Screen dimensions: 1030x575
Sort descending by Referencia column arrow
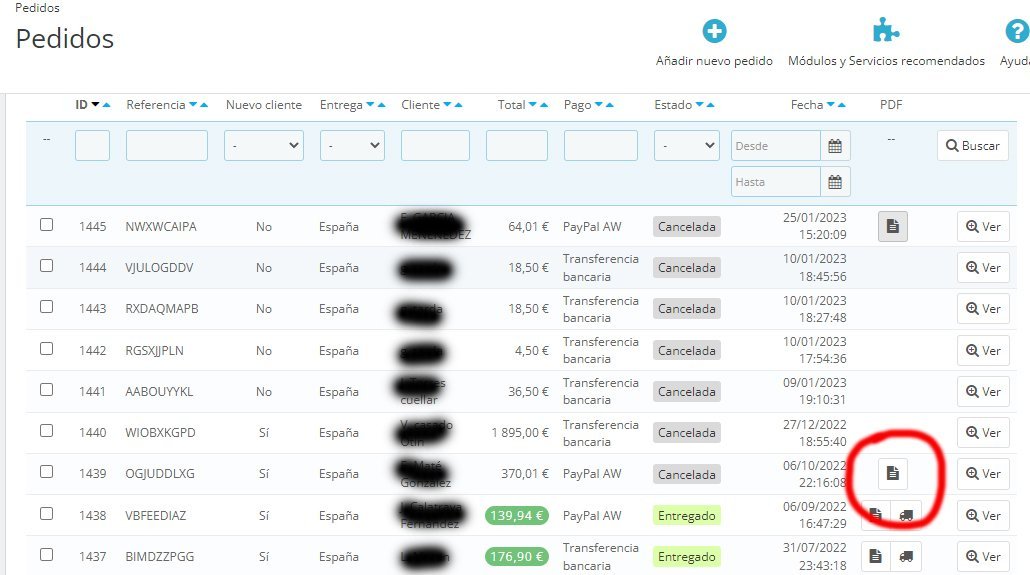click(193, 105)
